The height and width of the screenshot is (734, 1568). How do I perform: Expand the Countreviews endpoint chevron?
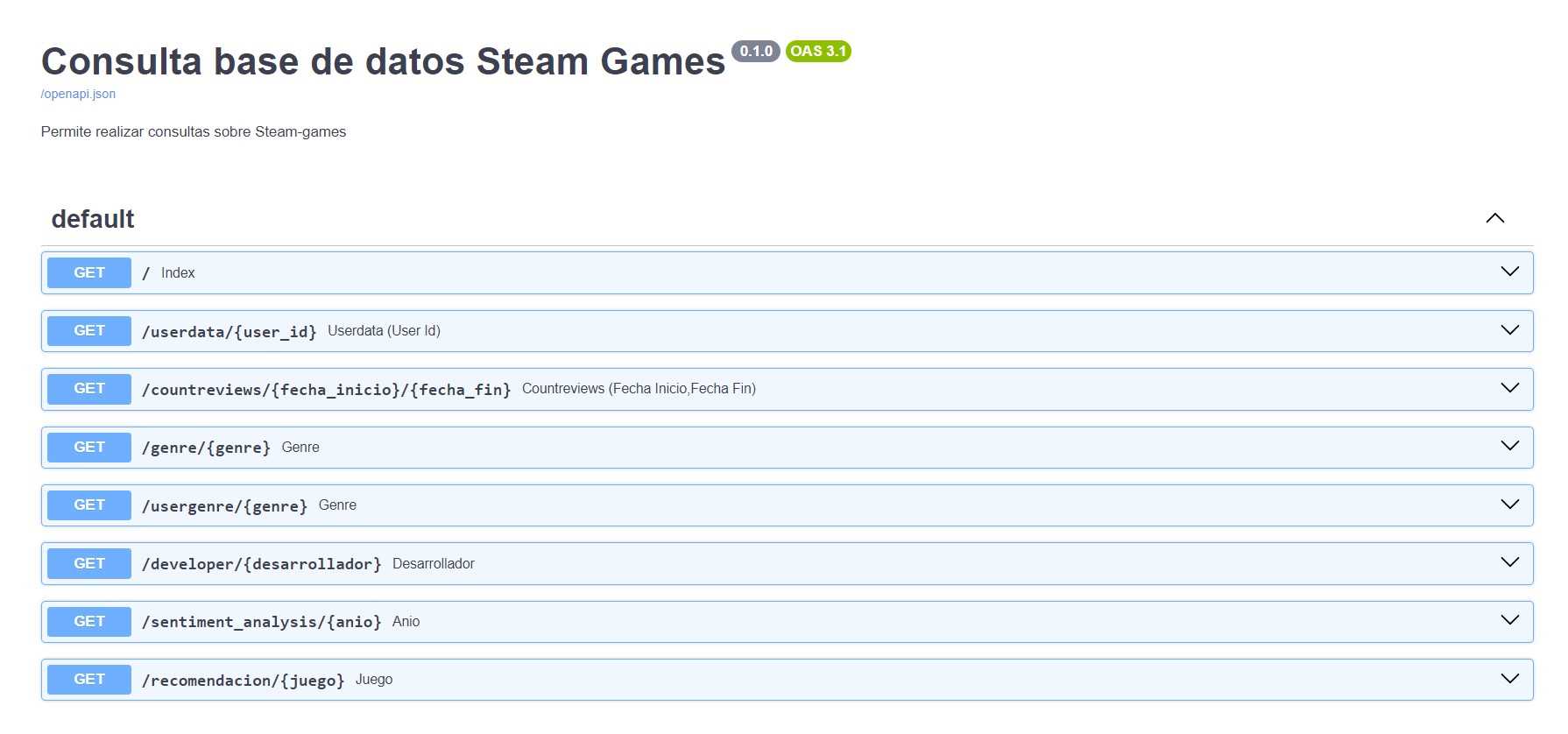1509,388
